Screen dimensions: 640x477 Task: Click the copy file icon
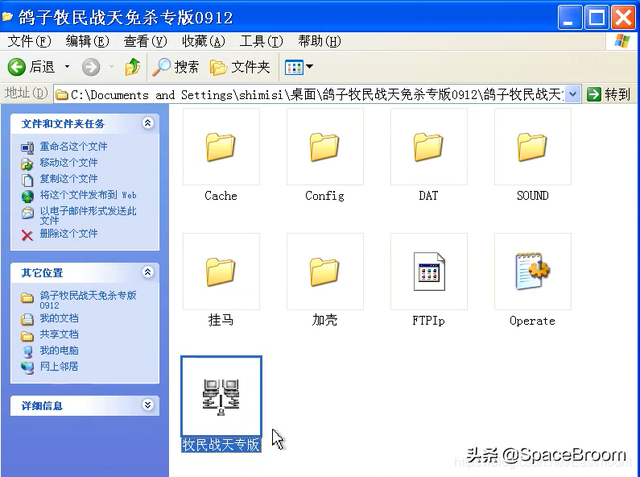(x=27, y=180)
